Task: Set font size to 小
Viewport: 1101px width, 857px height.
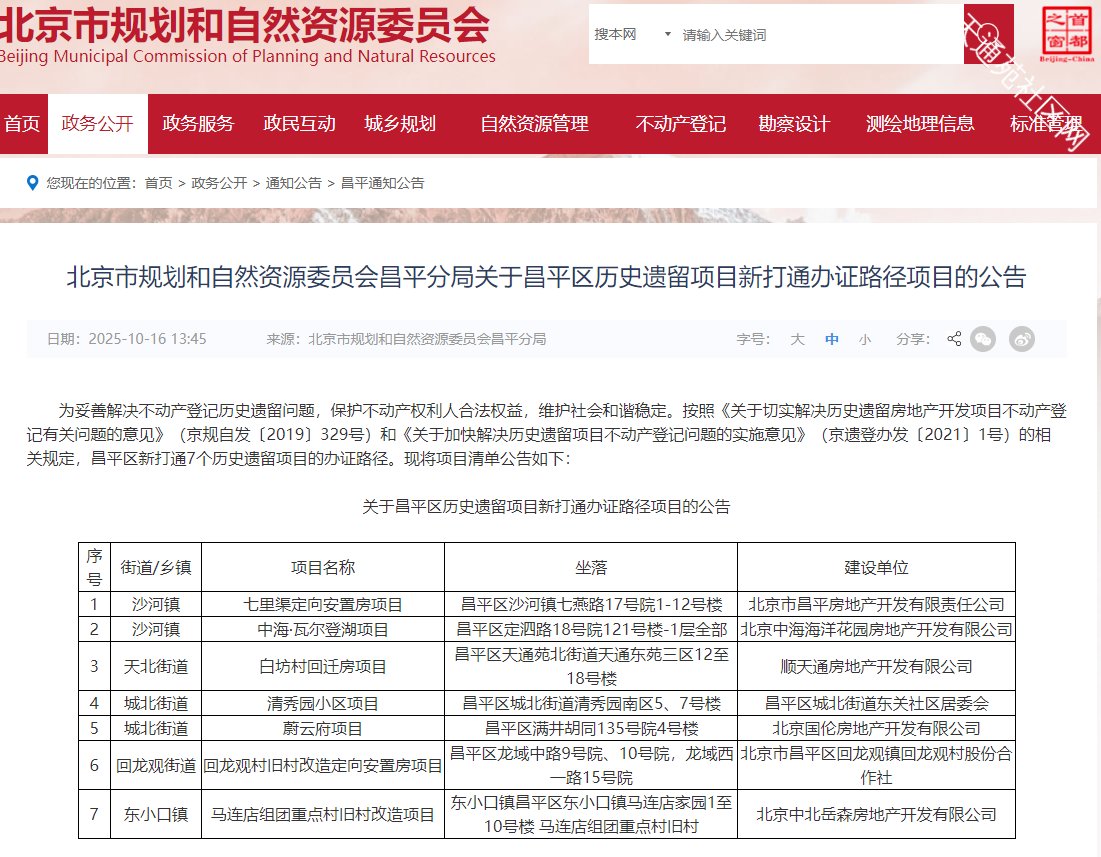Action: click(864, 340)
